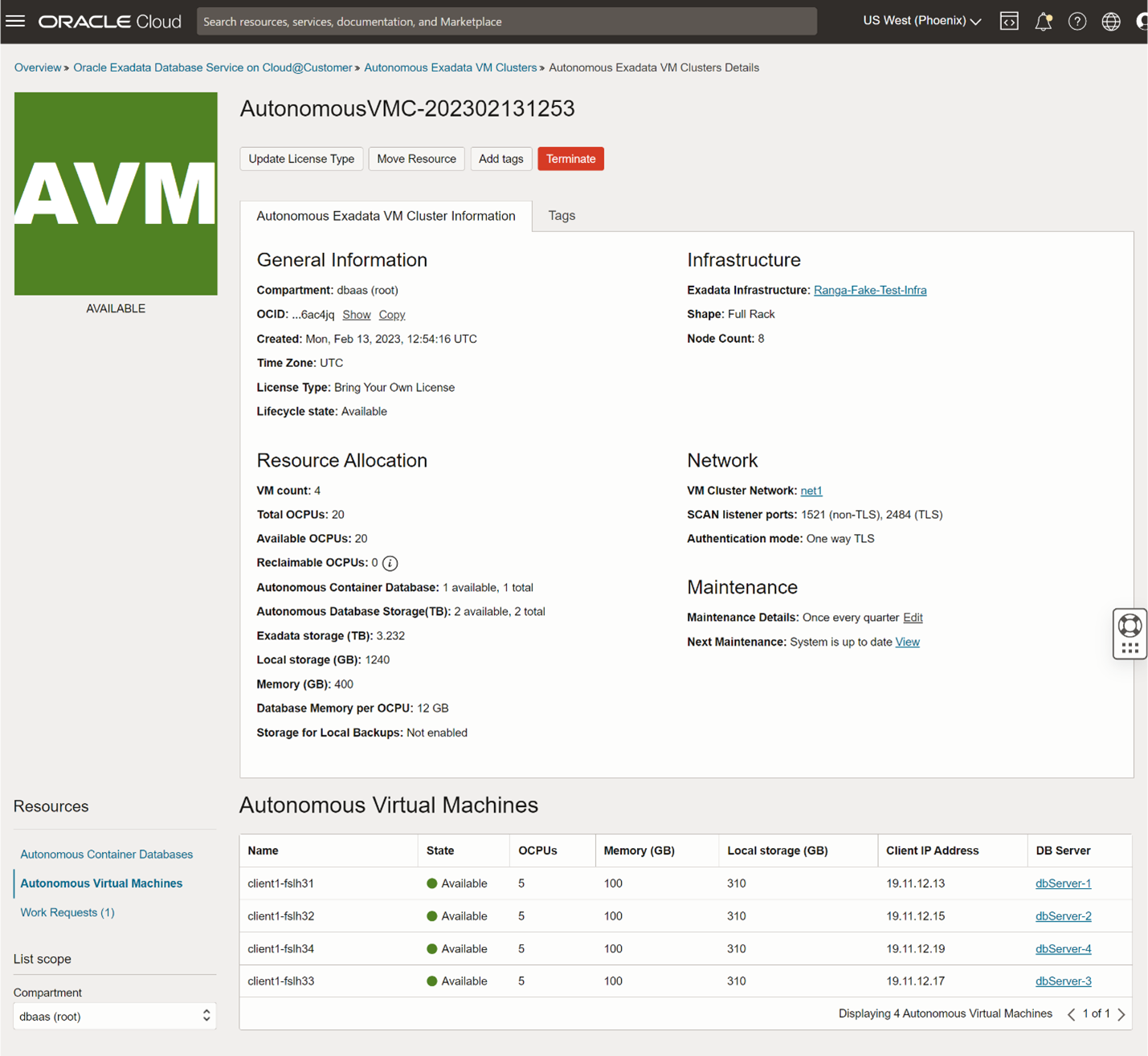The image size is (1148, 1056).
Task: View notifications via the bell icon
Action: 1043,21
